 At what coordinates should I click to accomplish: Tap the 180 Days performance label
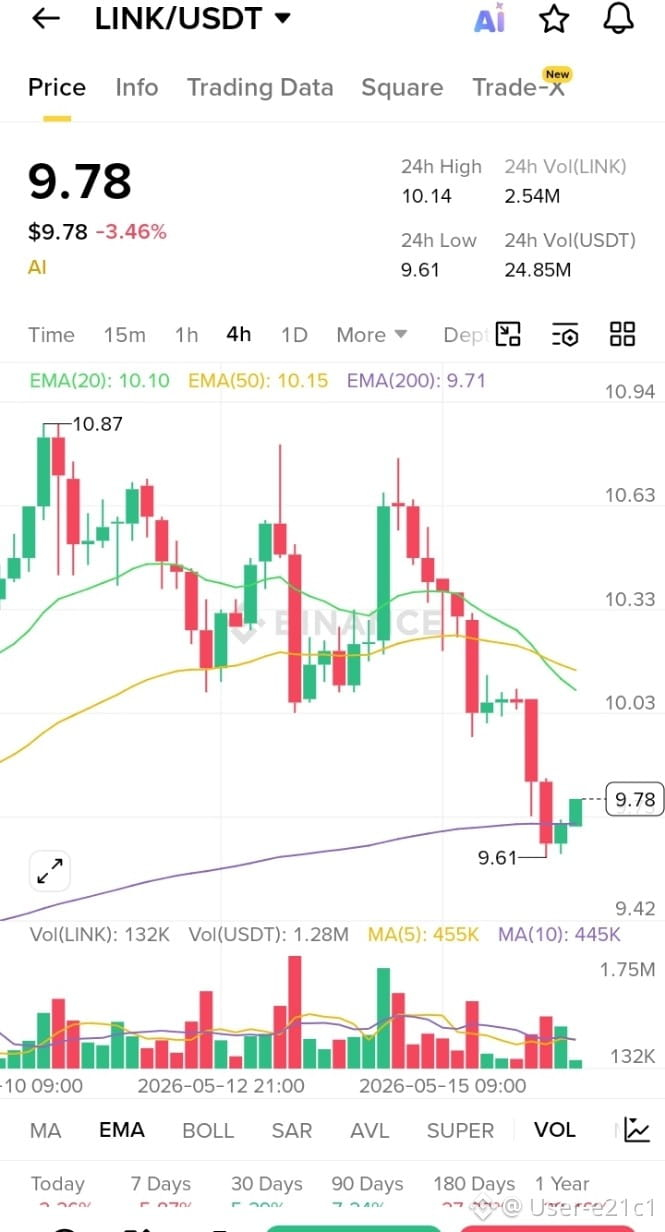coord(474,1184)
